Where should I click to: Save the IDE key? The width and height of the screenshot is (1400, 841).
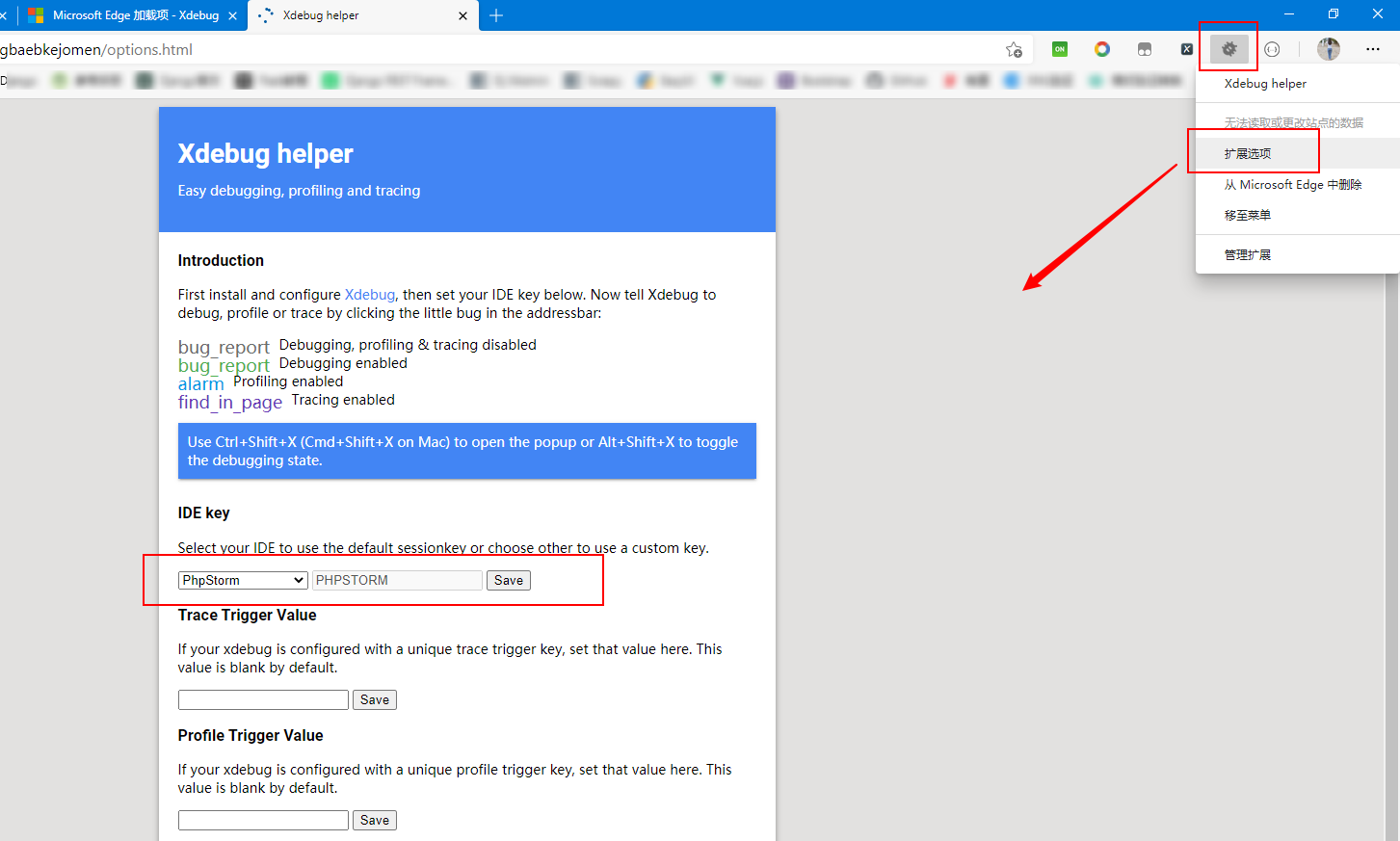509,580
